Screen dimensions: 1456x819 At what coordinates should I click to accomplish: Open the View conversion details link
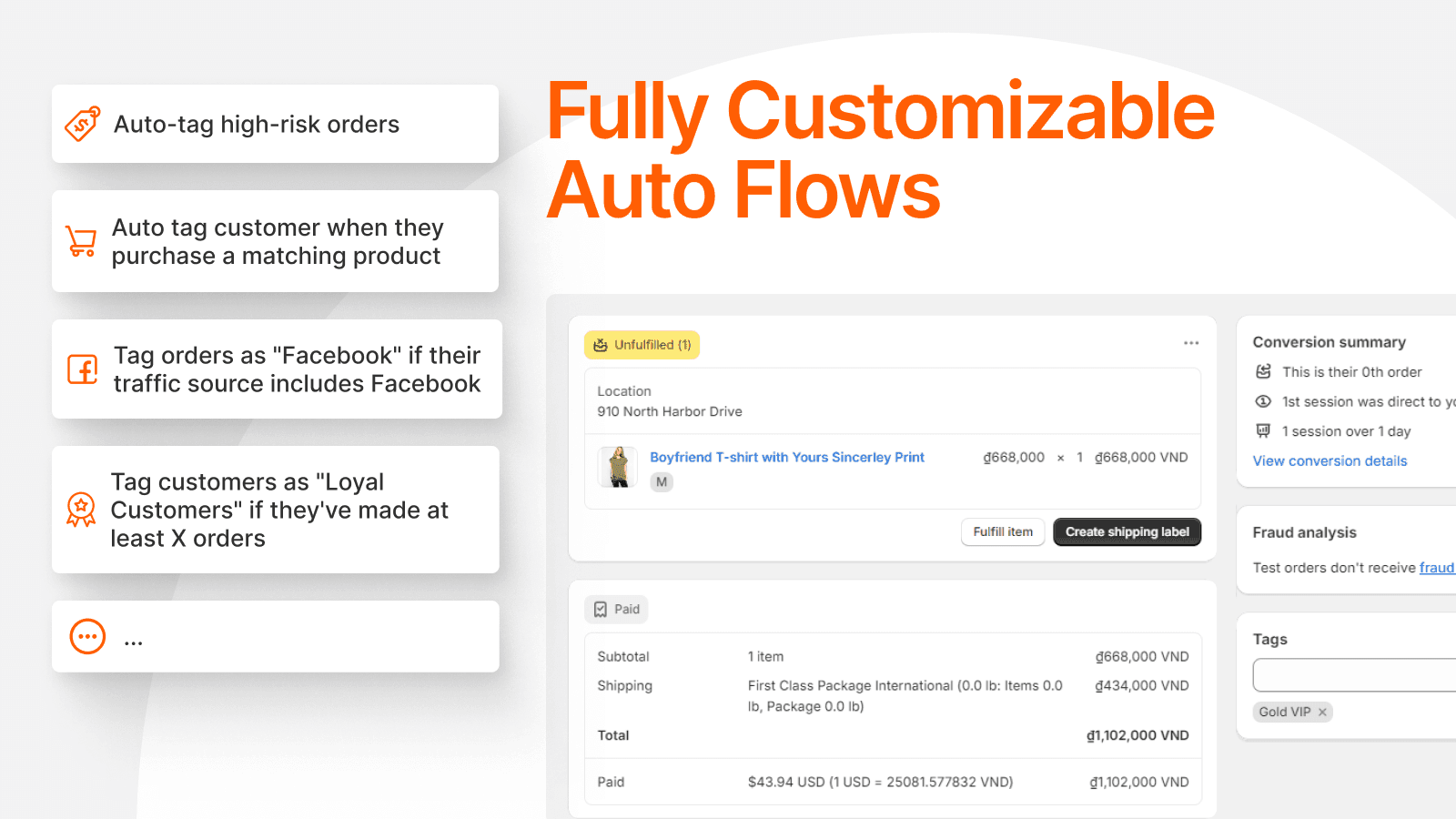pyautogui.click(x=1330, y=460)
